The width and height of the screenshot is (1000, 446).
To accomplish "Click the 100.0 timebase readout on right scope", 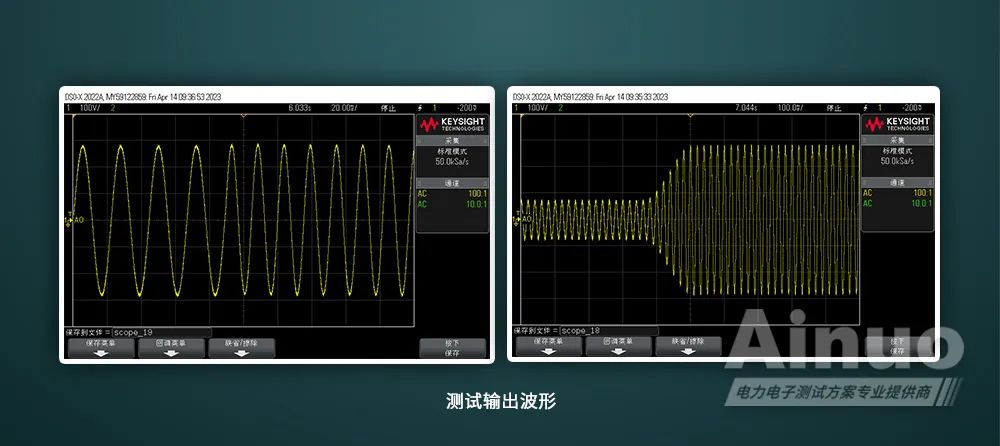I will [791, 107].
